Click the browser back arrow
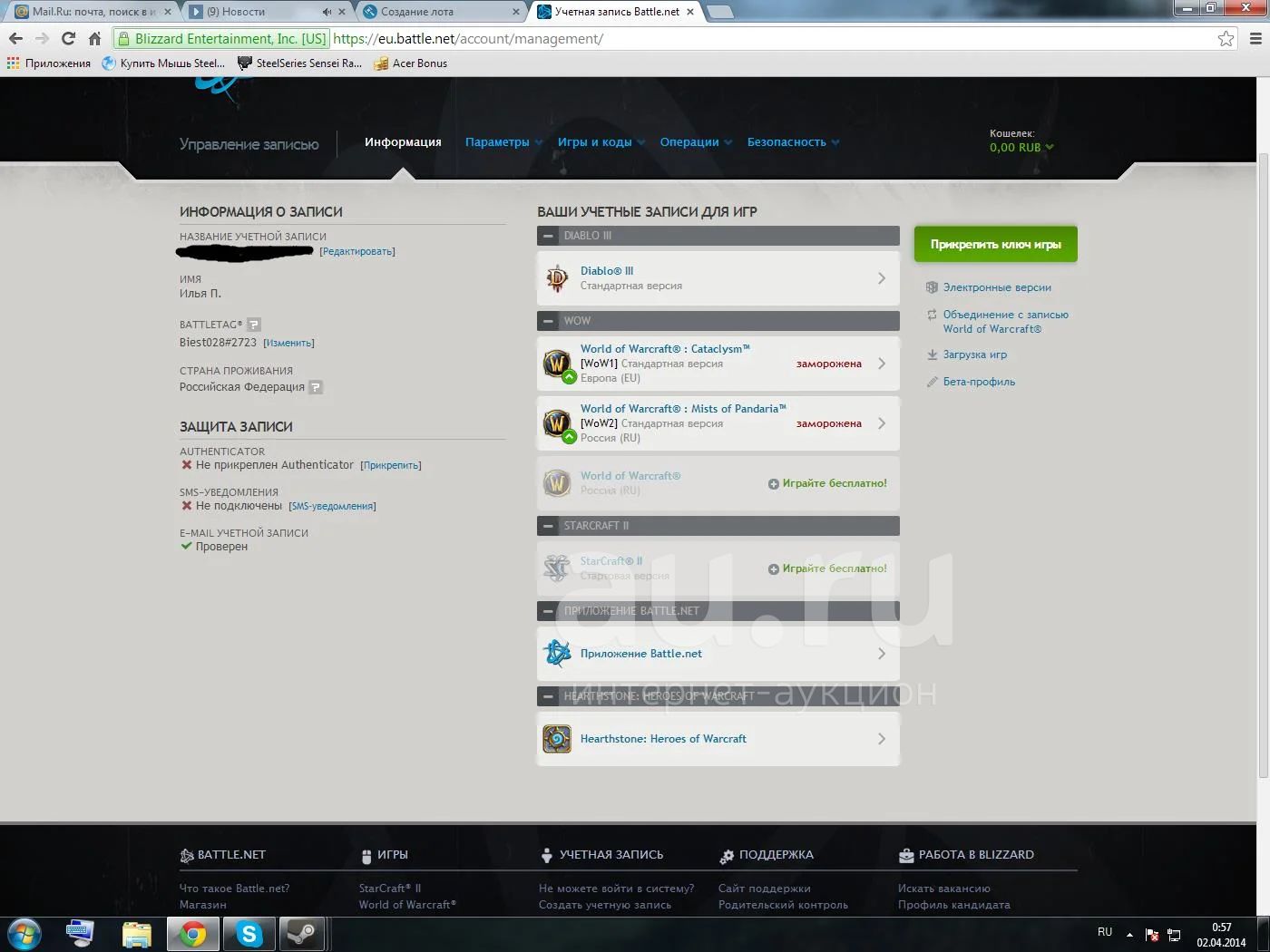Screen dimensions: 1270x952 tap(15, 39)
